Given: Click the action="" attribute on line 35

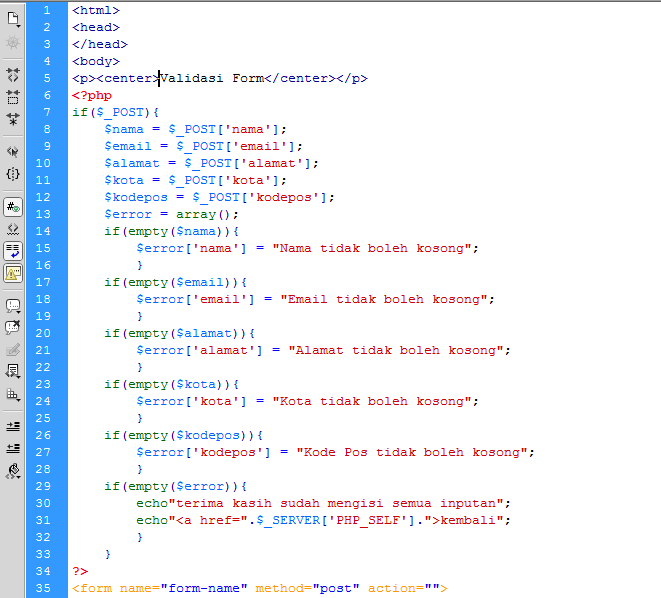Looking at the screenshot, I should 403,588.
